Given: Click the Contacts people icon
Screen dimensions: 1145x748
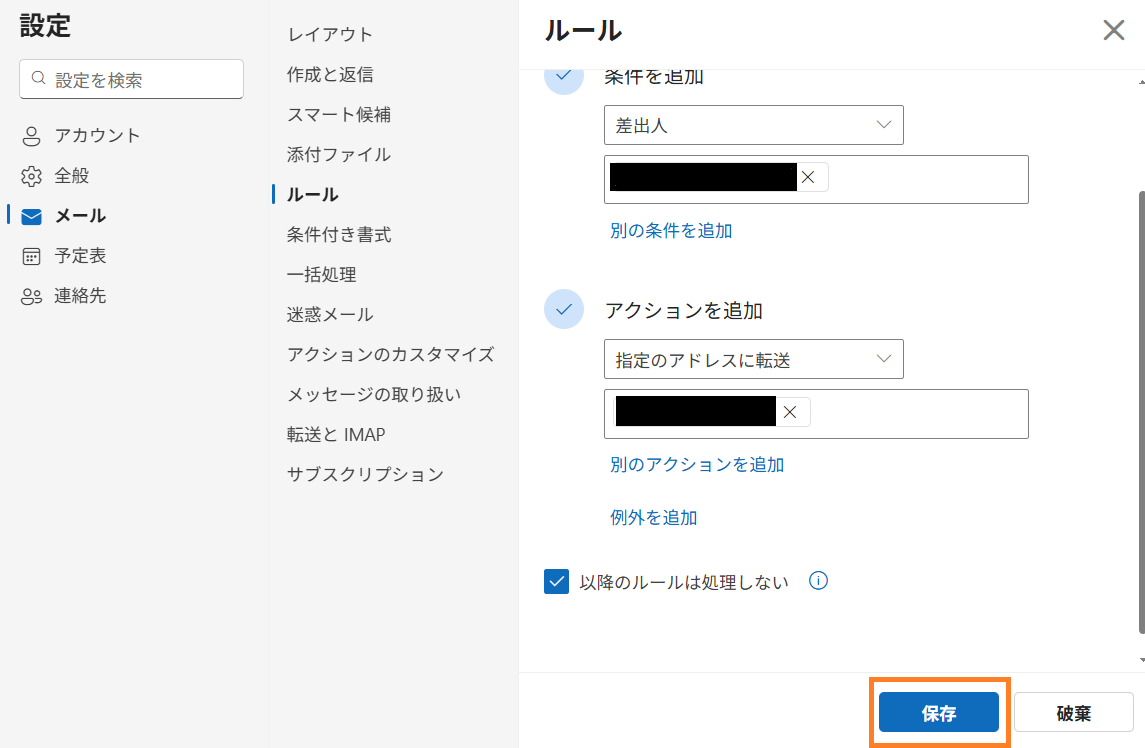Looking at the screenshot, I should tap(32, 296).
